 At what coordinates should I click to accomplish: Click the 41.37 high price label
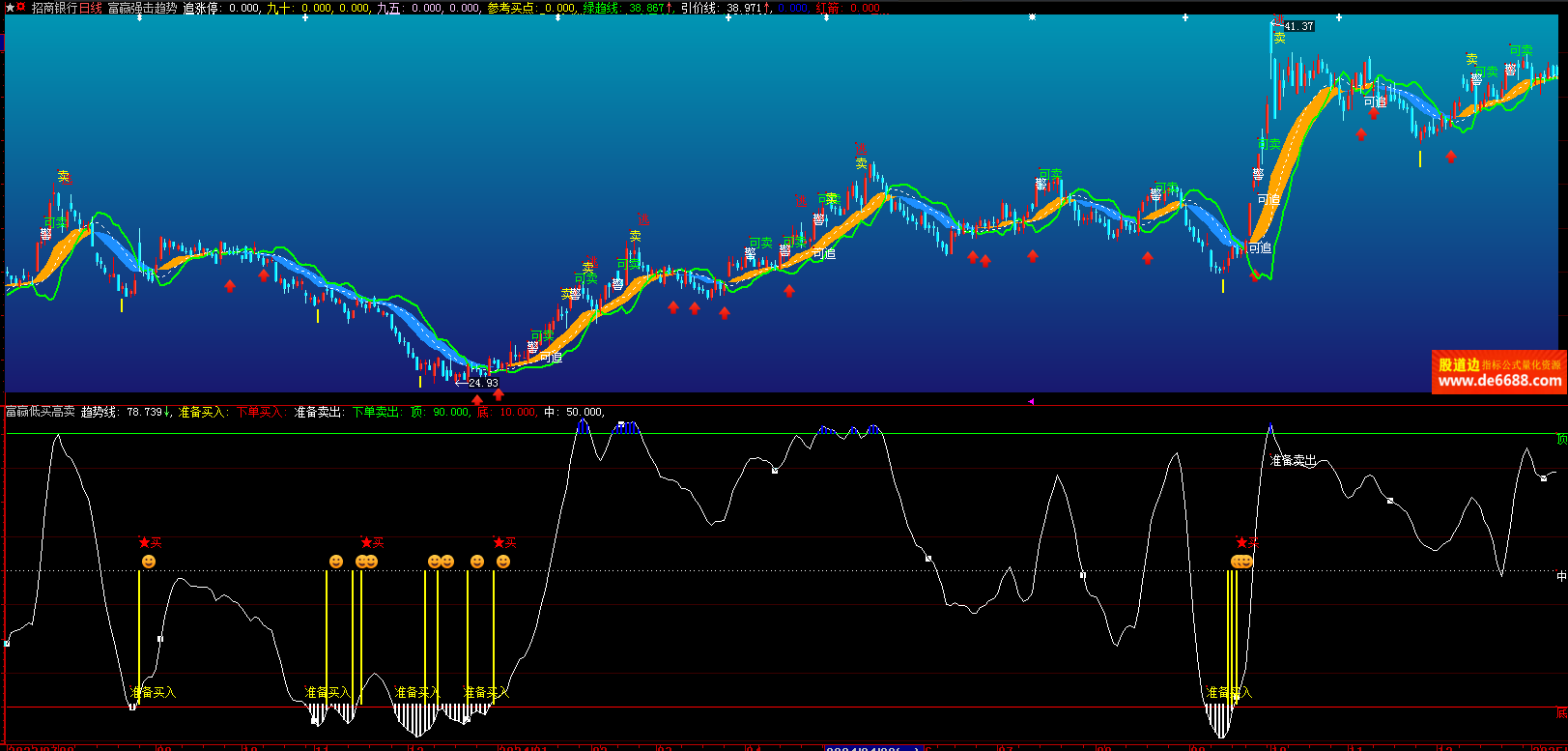click(1298, 26)
